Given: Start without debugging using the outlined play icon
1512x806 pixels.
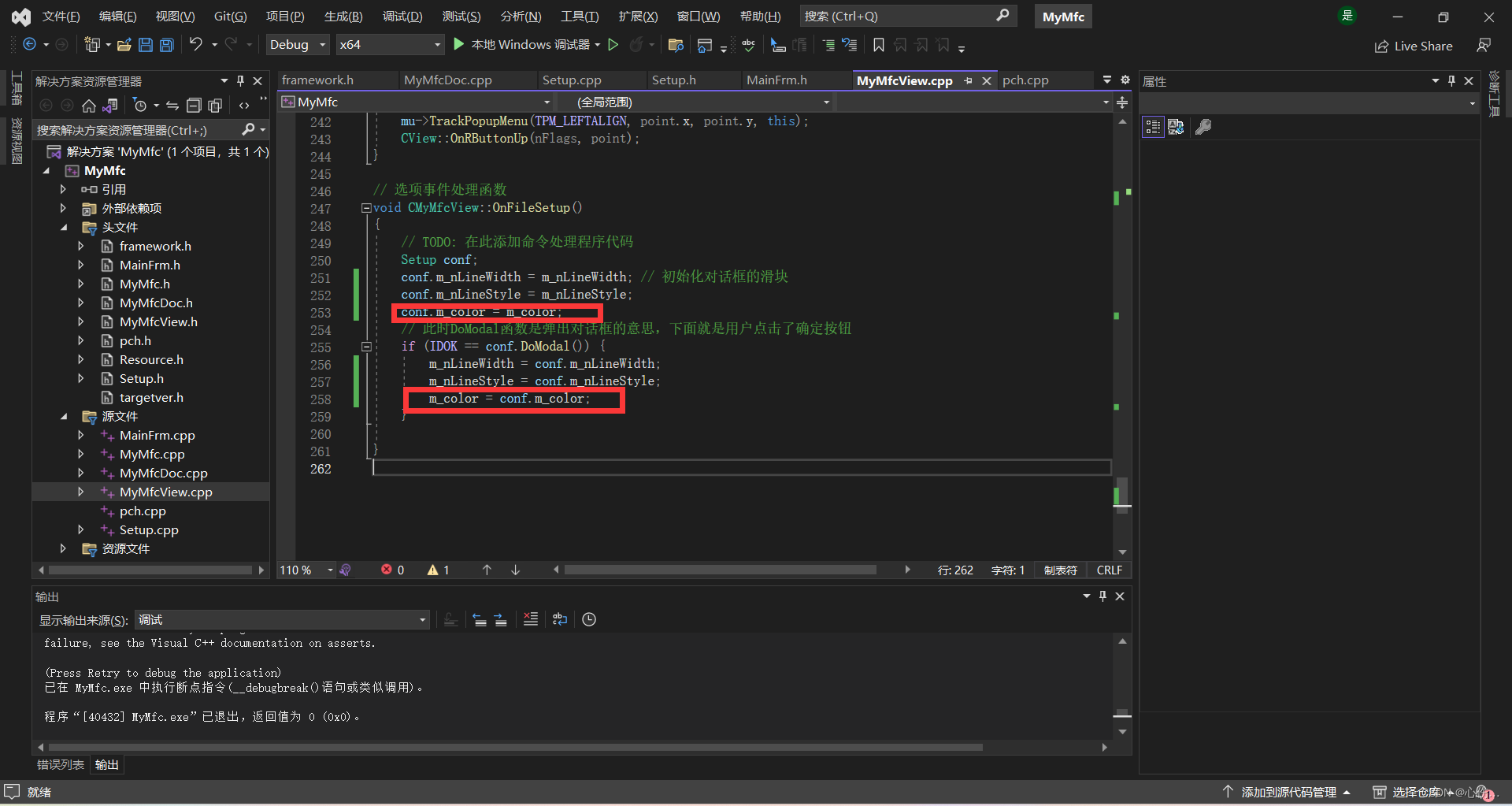Looking at the screenshot, I should tap(613, 45).
